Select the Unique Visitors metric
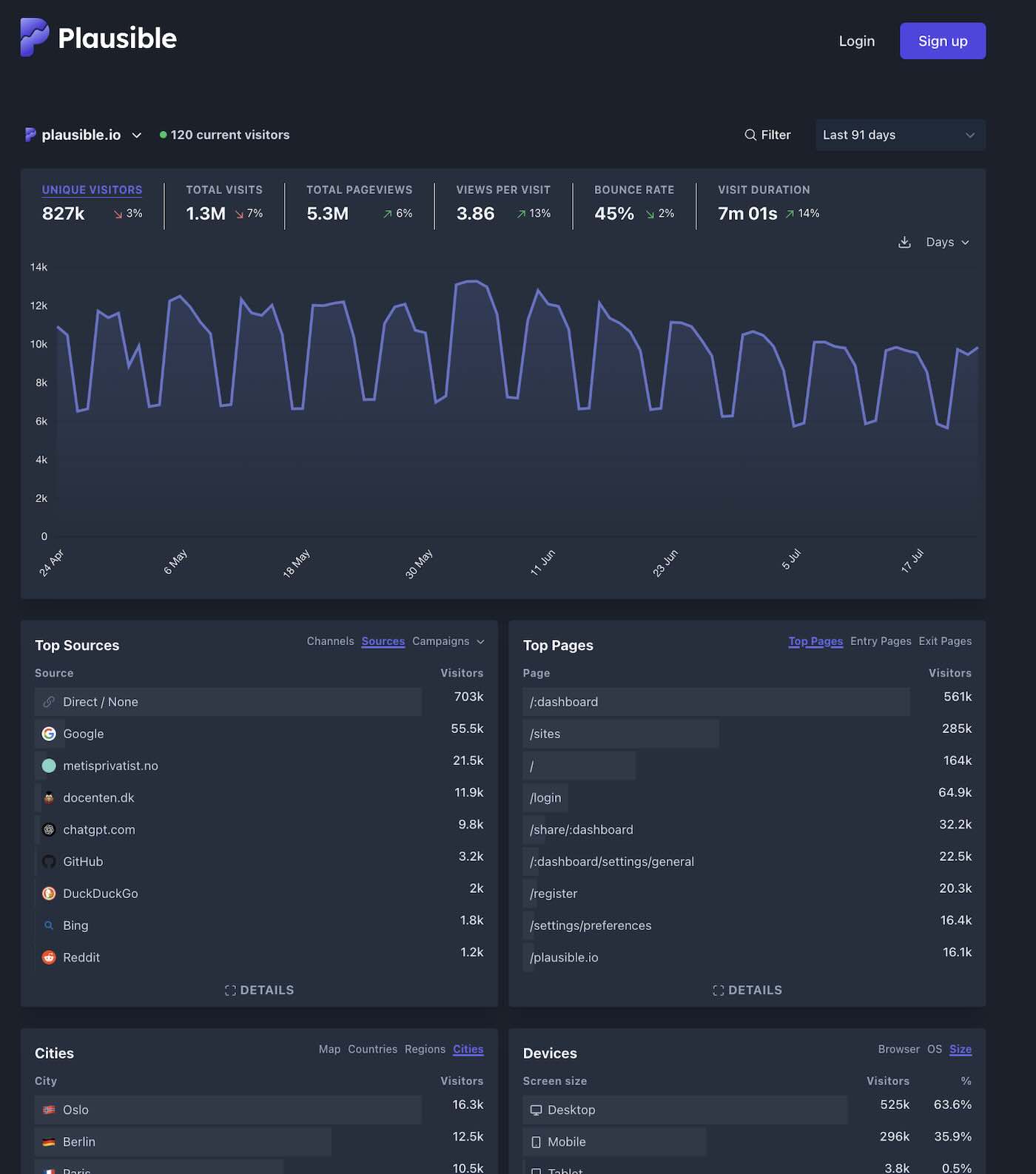 click(92, 203)
